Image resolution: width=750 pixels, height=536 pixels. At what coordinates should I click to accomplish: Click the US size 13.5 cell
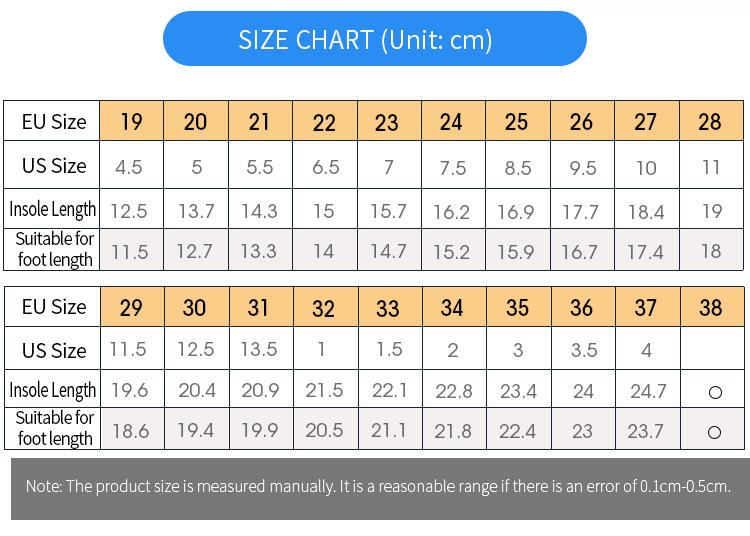coord(259,350)
